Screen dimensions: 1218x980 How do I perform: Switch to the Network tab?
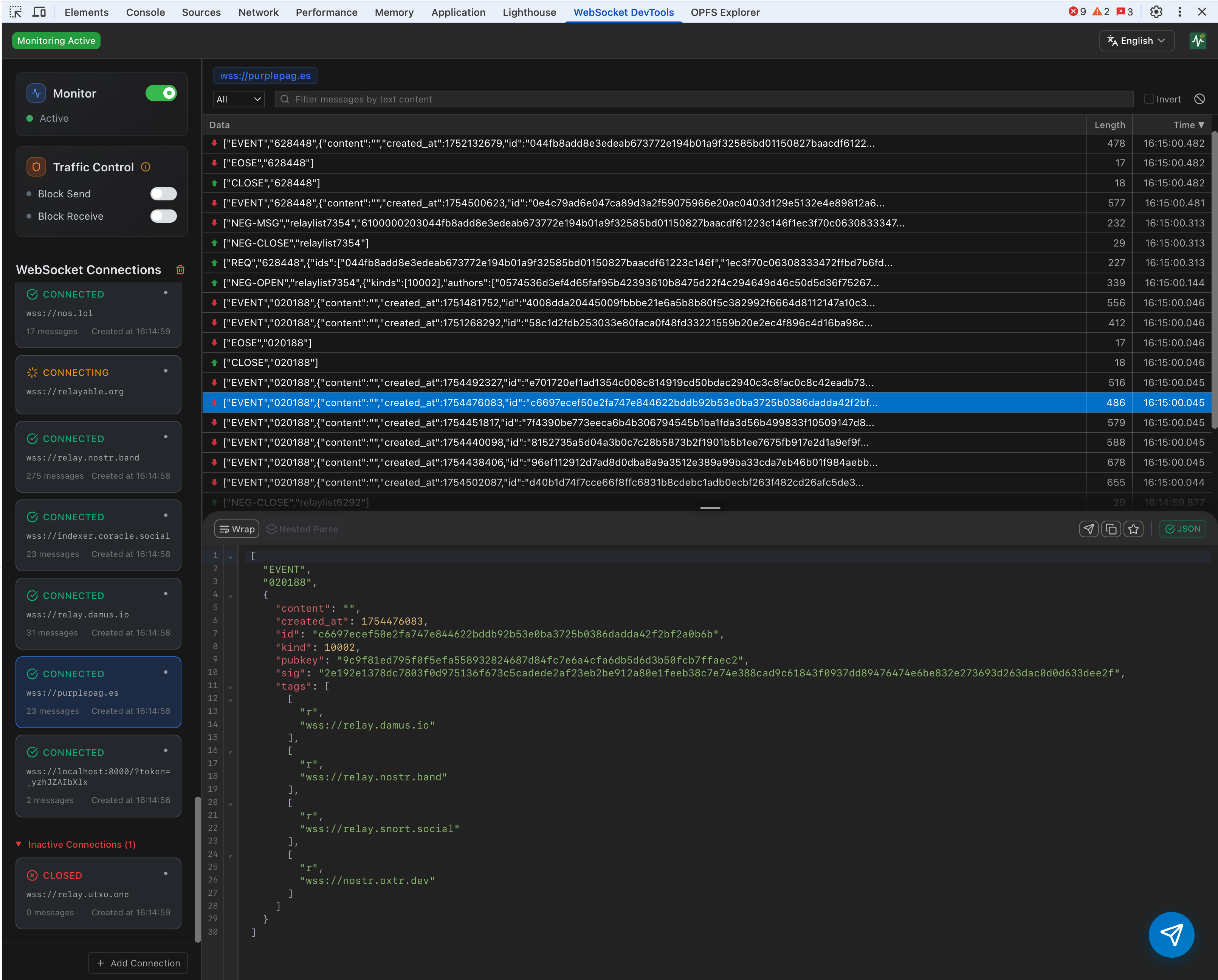[x=258, y=12]
